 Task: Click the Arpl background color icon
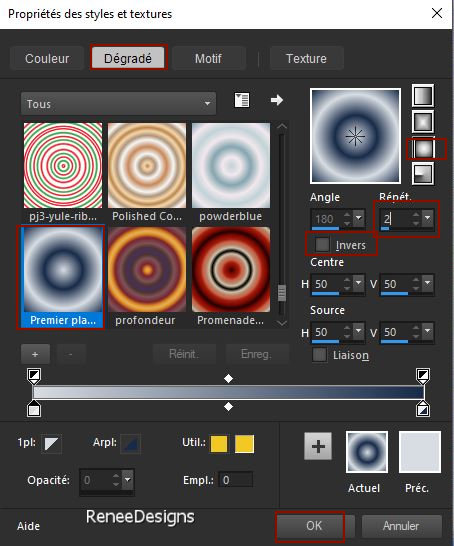click(131, 444)
